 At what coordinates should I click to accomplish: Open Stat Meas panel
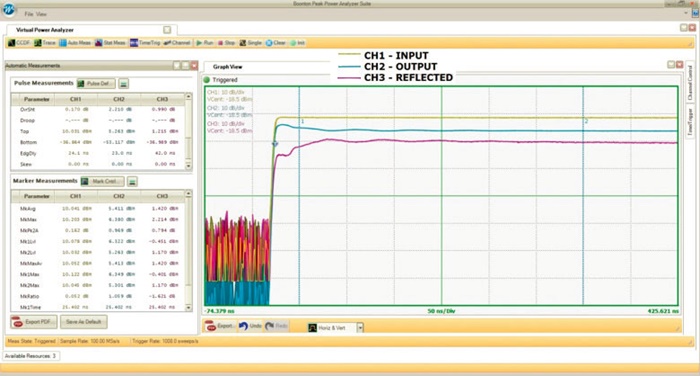click(110, 43)
